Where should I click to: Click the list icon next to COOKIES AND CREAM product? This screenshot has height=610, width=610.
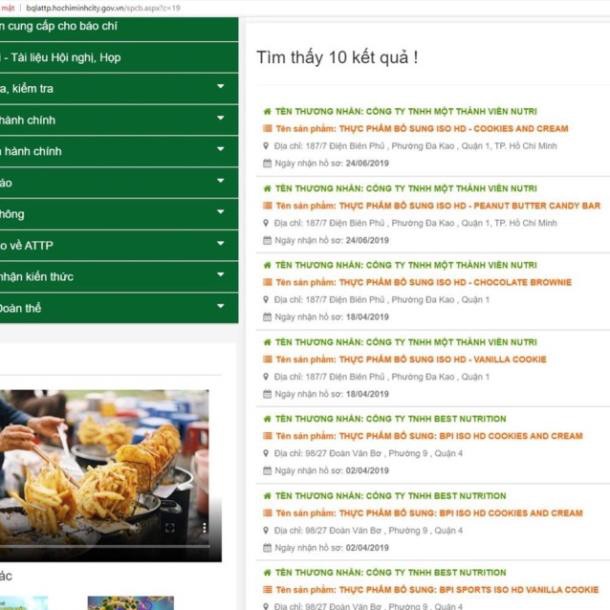[x=267, y=128]
